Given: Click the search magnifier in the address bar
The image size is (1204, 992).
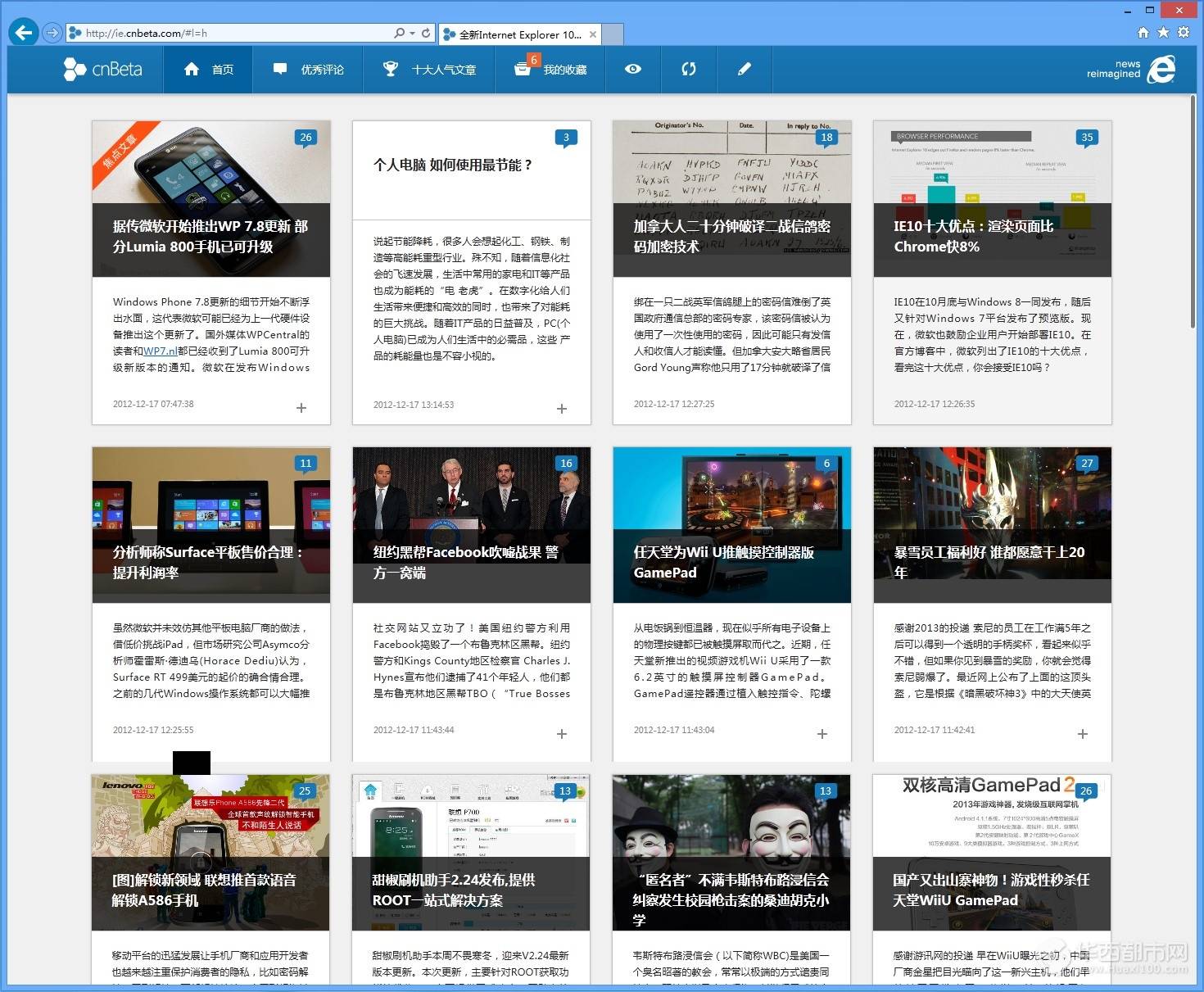Looking at the screenshot, I should pos(399,33).
